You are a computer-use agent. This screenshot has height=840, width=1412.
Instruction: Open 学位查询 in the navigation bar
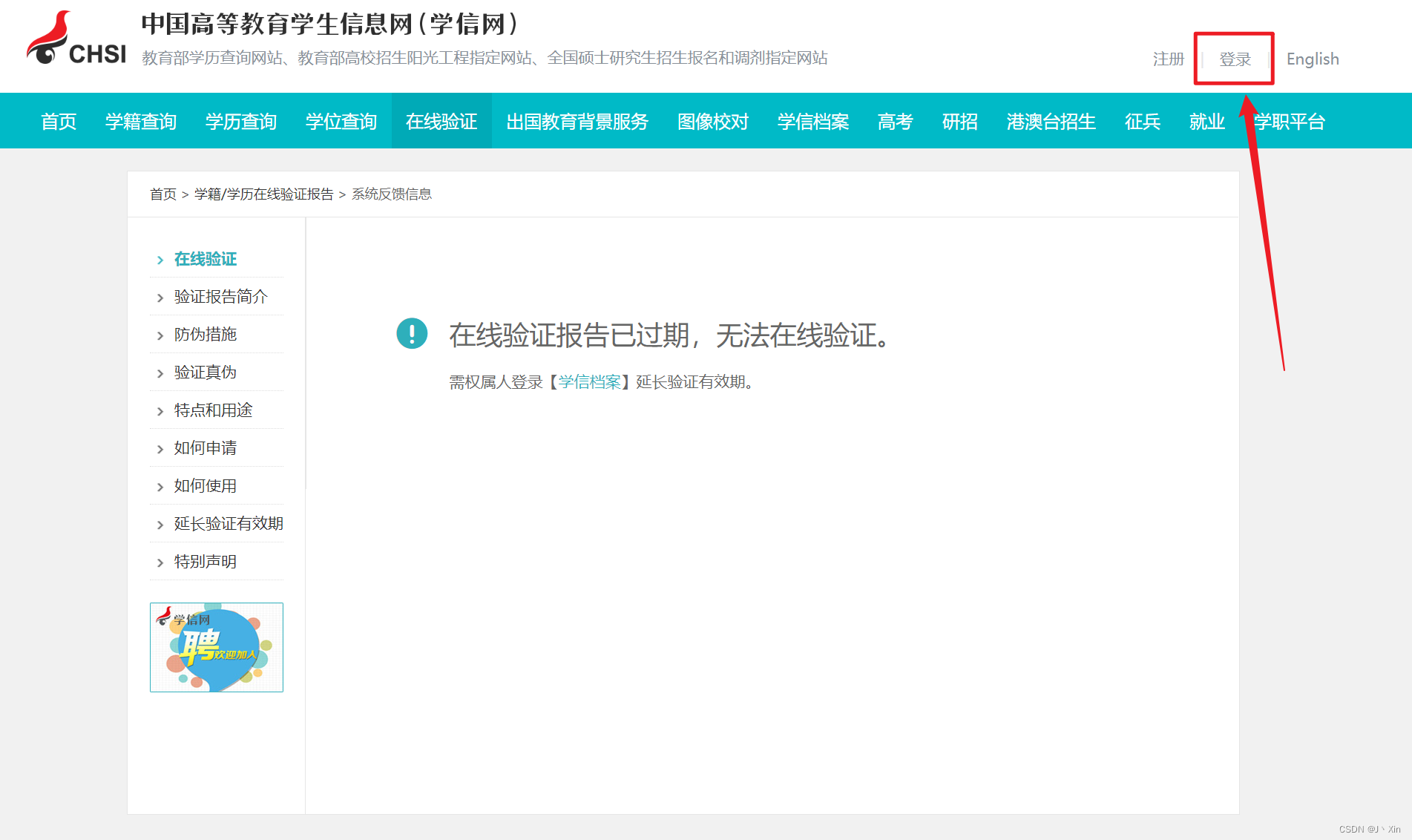[x=341, y=121]
